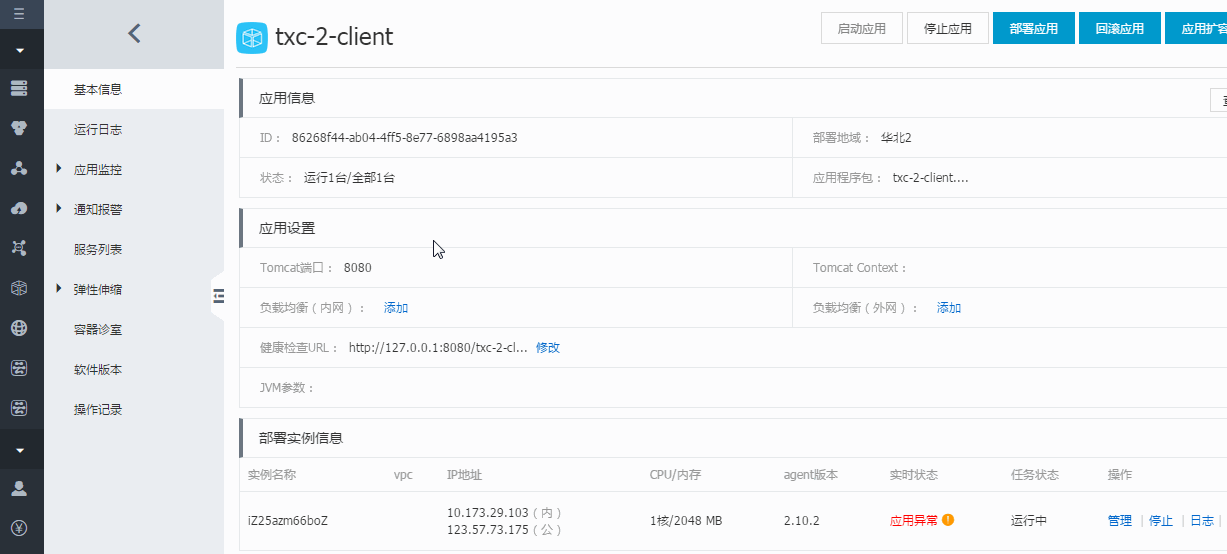Click the orange warning icon beside 应用异常
The height and width of the screenshot is (554, 1227).
coord(948,520)
